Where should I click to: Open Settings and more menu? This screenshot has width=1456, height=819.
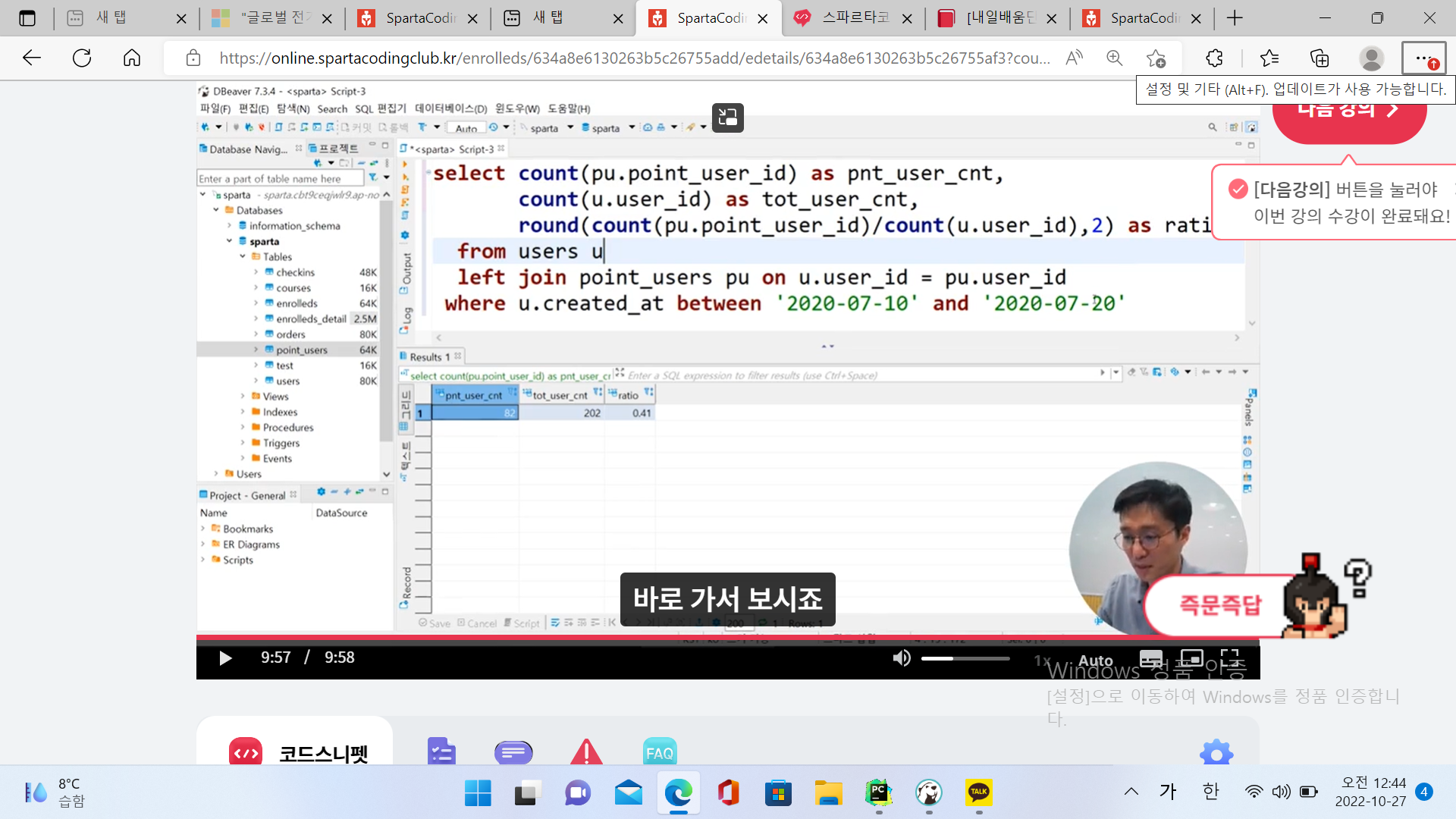coord(1423,58)
